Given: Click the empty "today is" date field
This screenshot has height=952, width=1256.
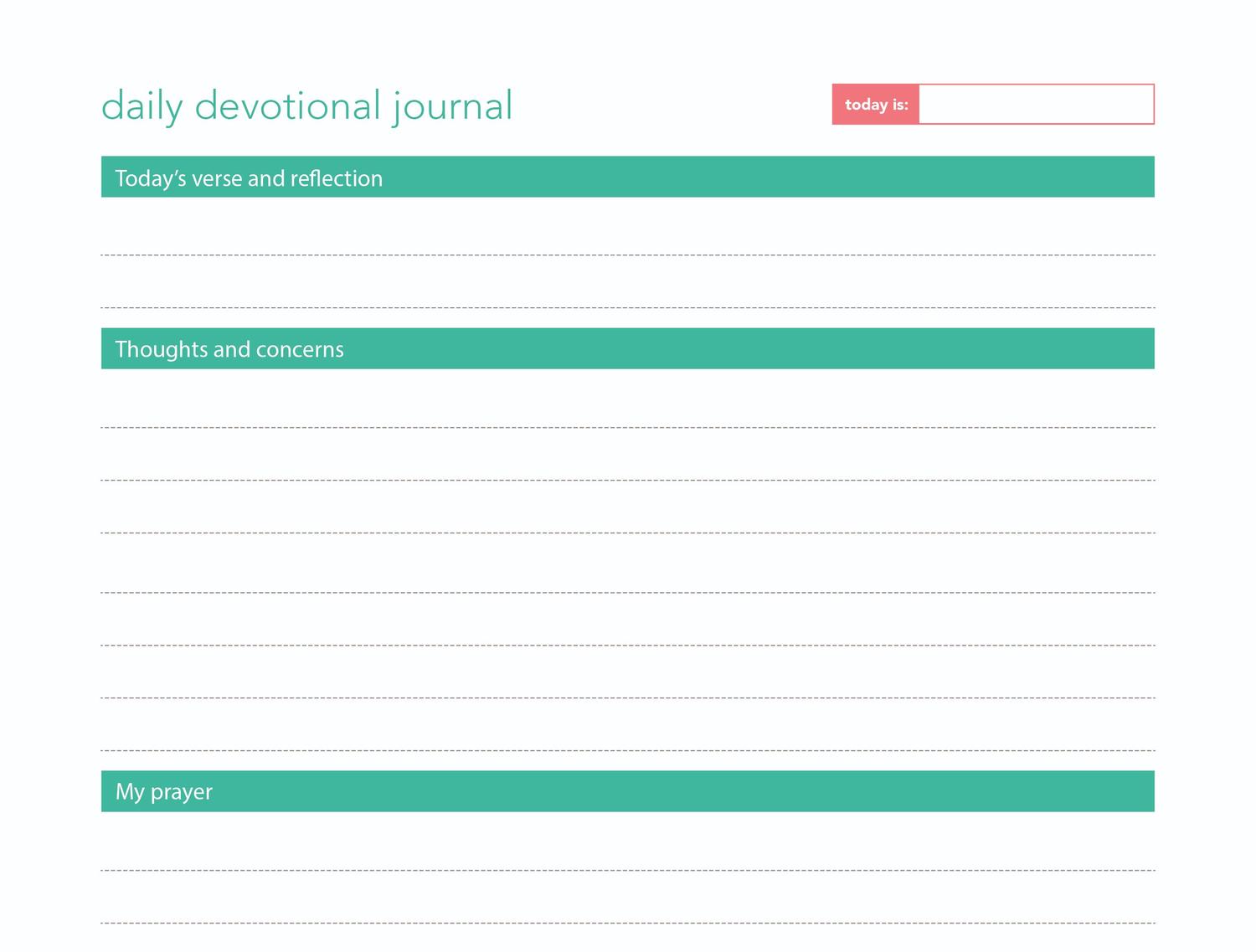Looking at the screenshot, I should pyautogui.click(x=1036, y=105).
